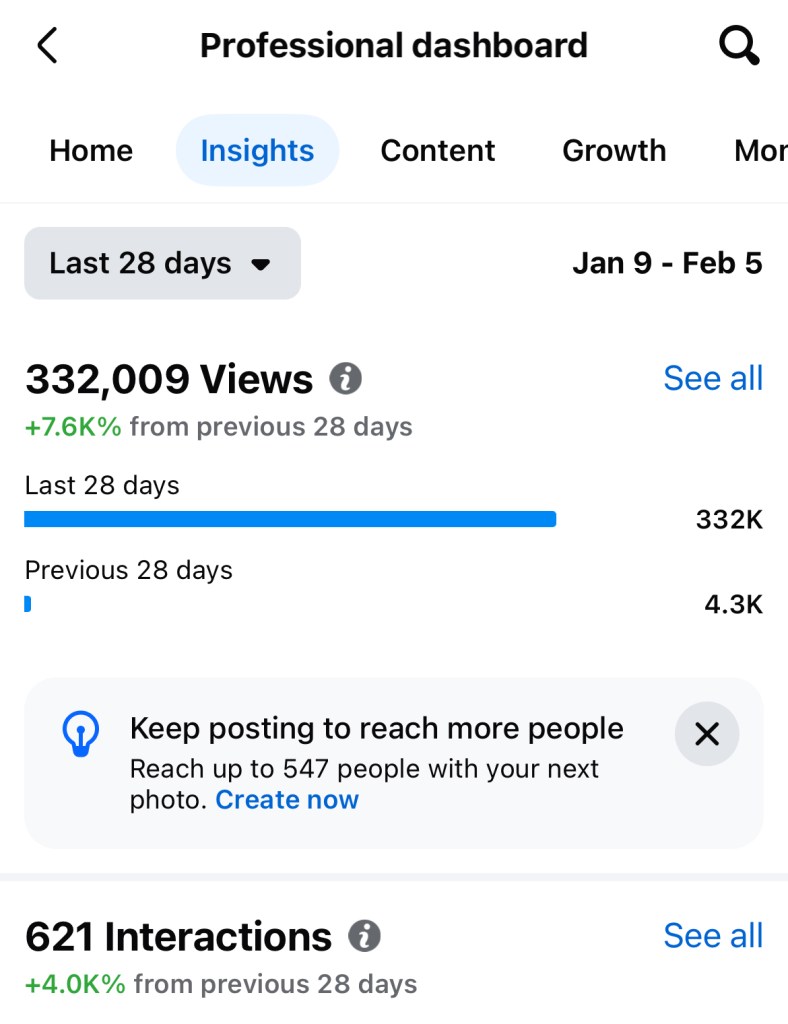Tap the Last 28 days views bar
Viewport: 788px width, 1024px height.
coord(290,519)
